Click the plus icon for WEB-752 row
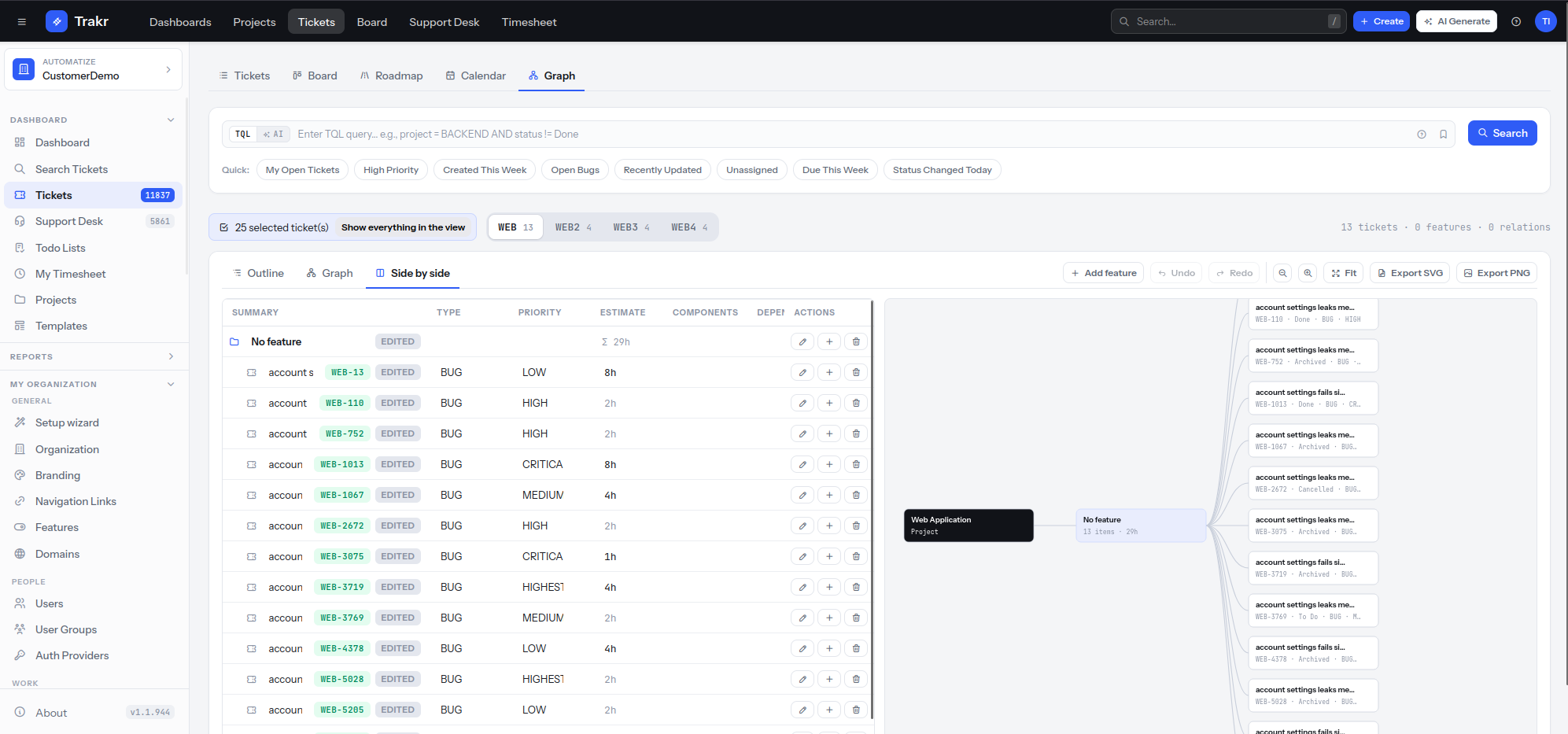This screenshot has height=734, width=1568. click(829, 433)
